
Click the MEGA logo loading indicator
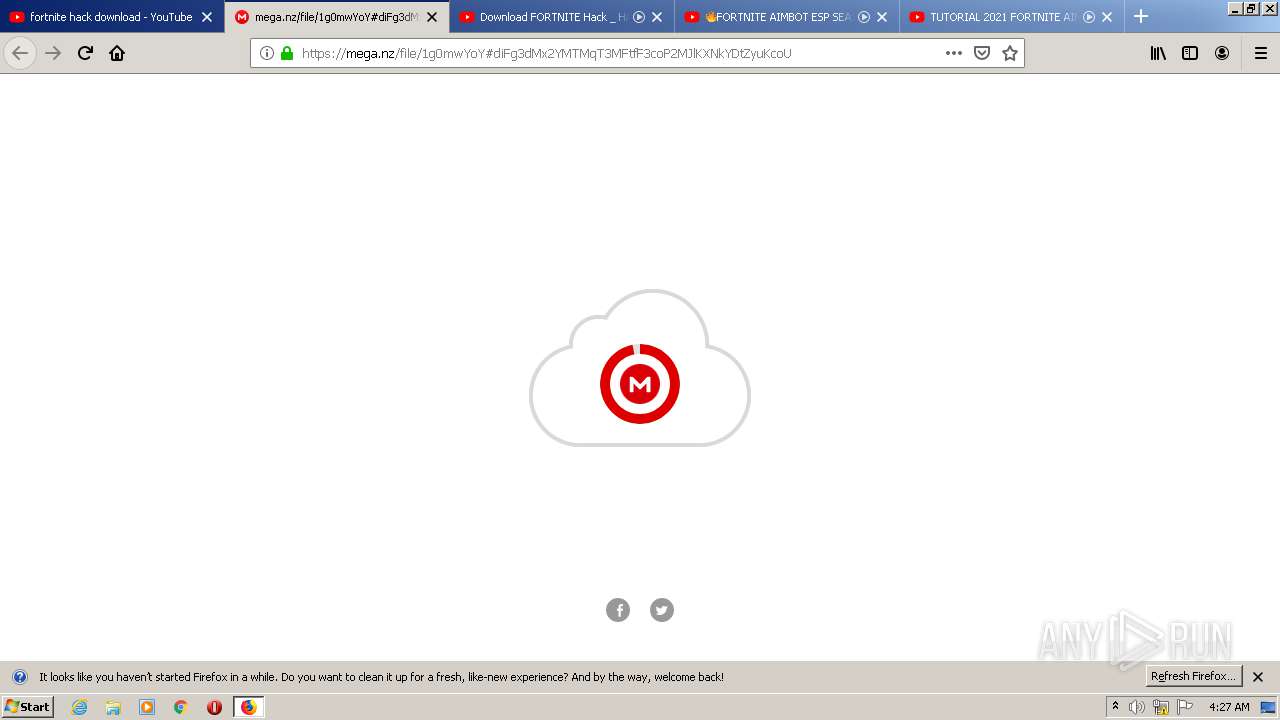(x=640, y=384)
